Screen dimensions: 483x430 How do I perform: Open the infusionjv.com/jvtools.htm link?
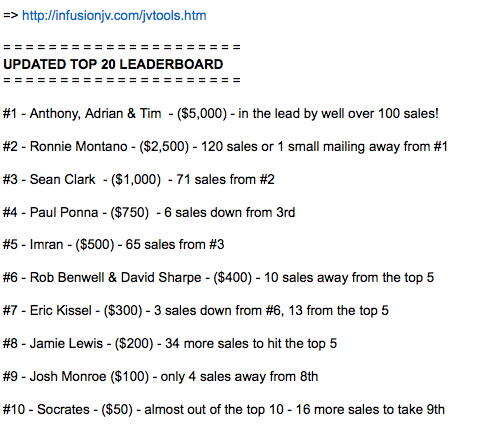114,16
